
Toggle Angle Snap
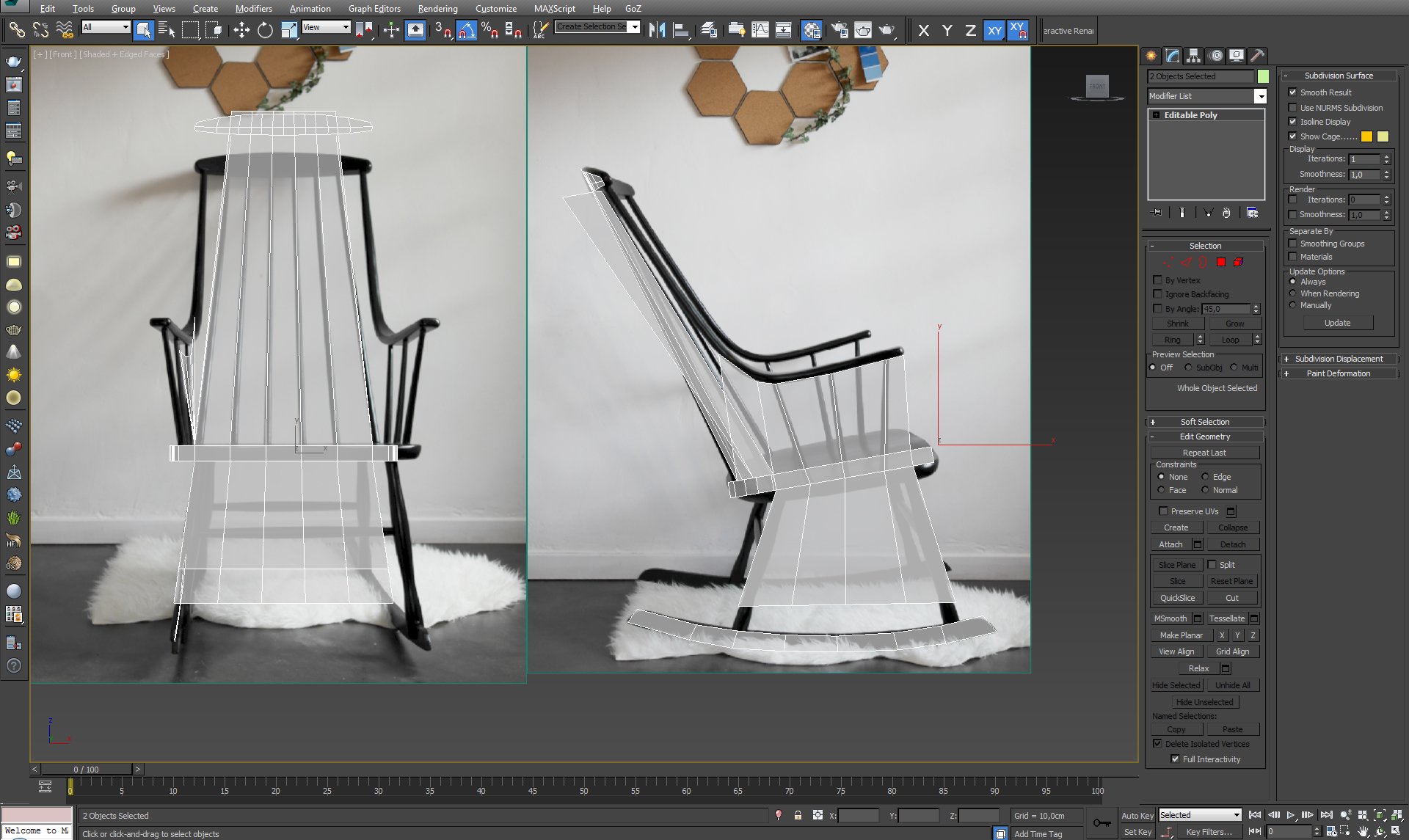pyautogui.click(x=466, y=29)
